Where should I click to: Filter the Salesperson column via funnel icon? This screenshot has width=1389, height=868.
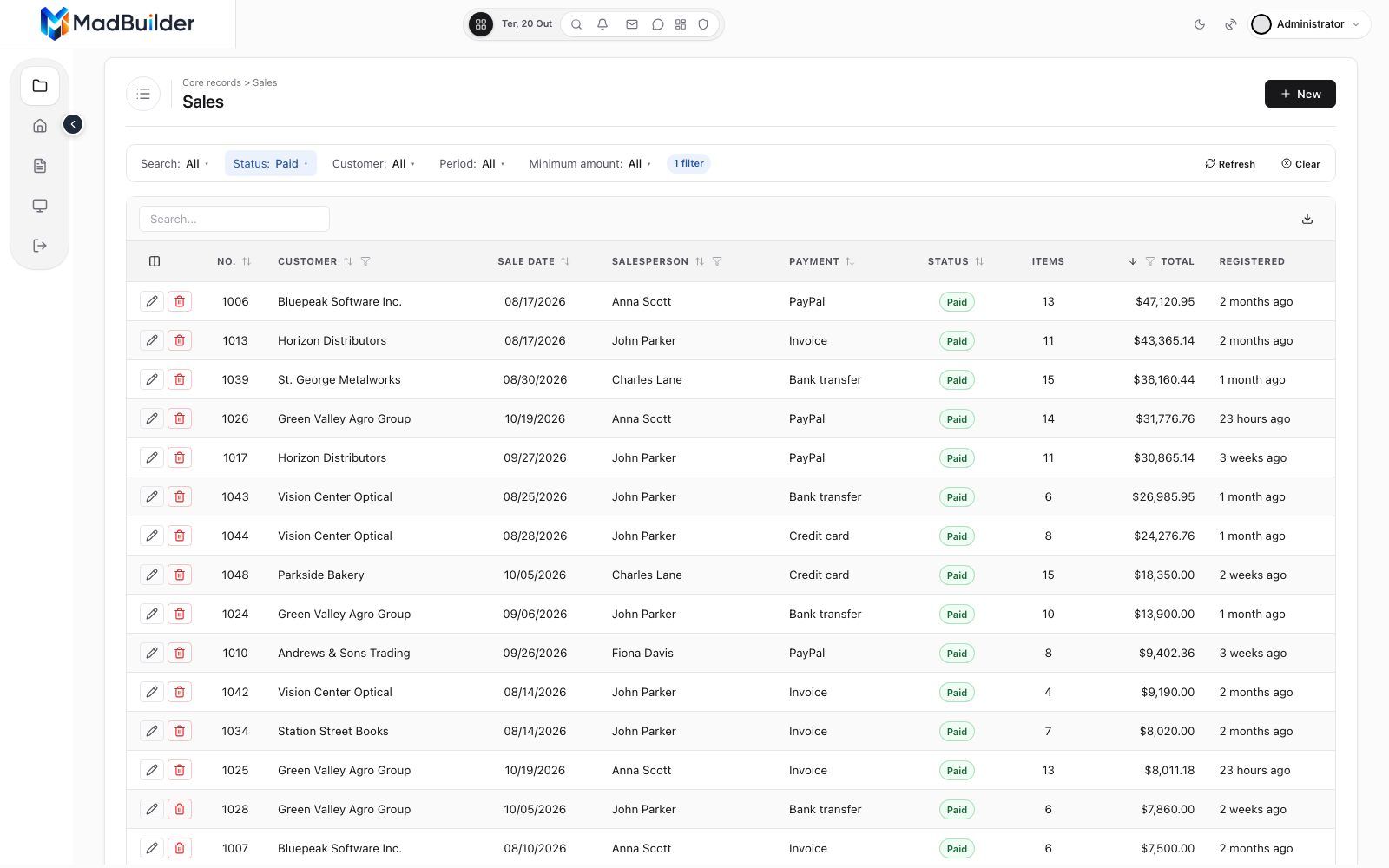(717, 261)
